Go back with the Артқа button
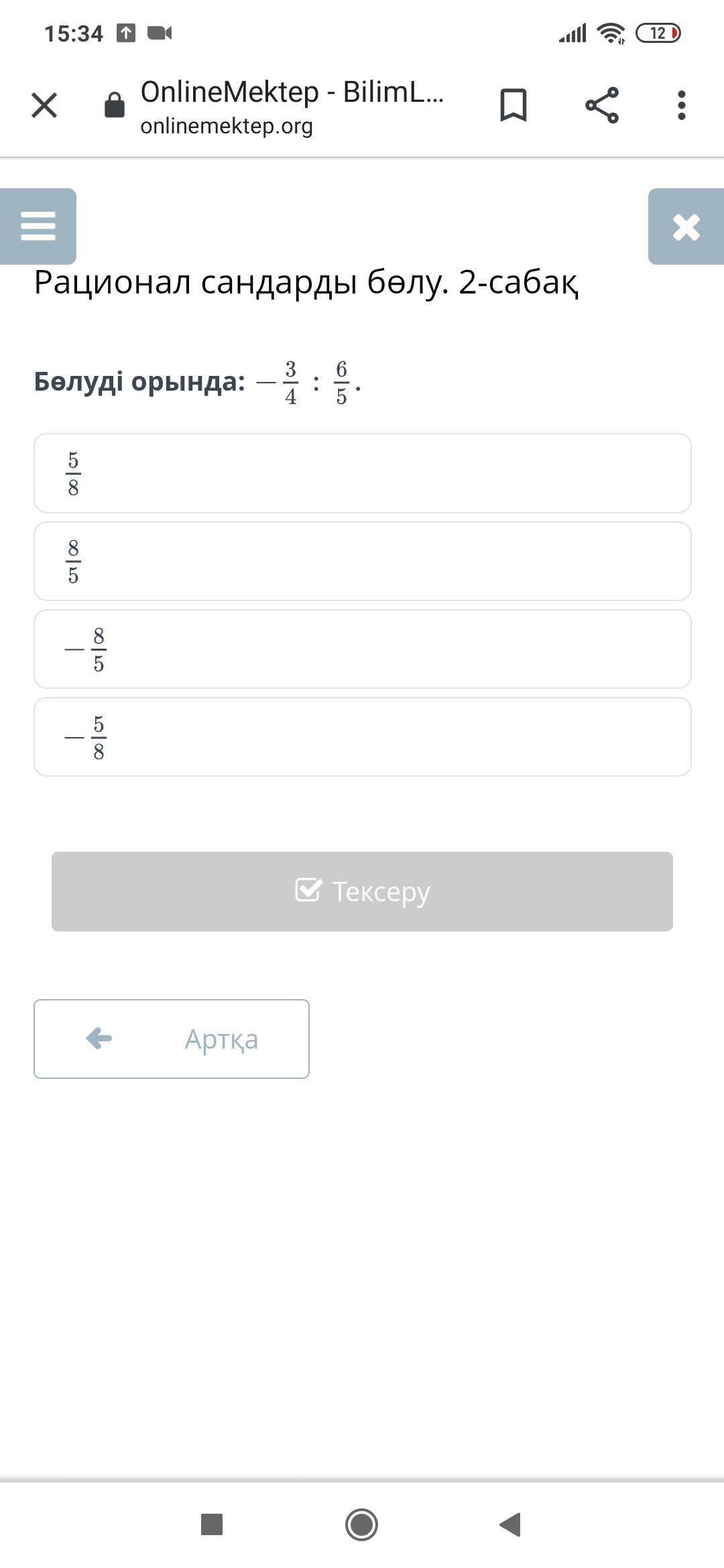The image size is (724, 1568). [x=172, y=1039]
